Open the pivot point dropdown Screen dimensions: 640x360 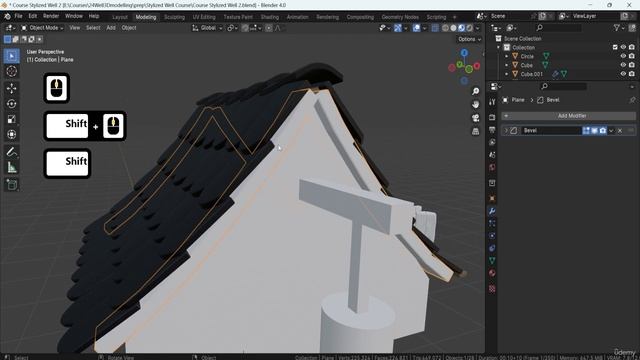tap(232, 28)
